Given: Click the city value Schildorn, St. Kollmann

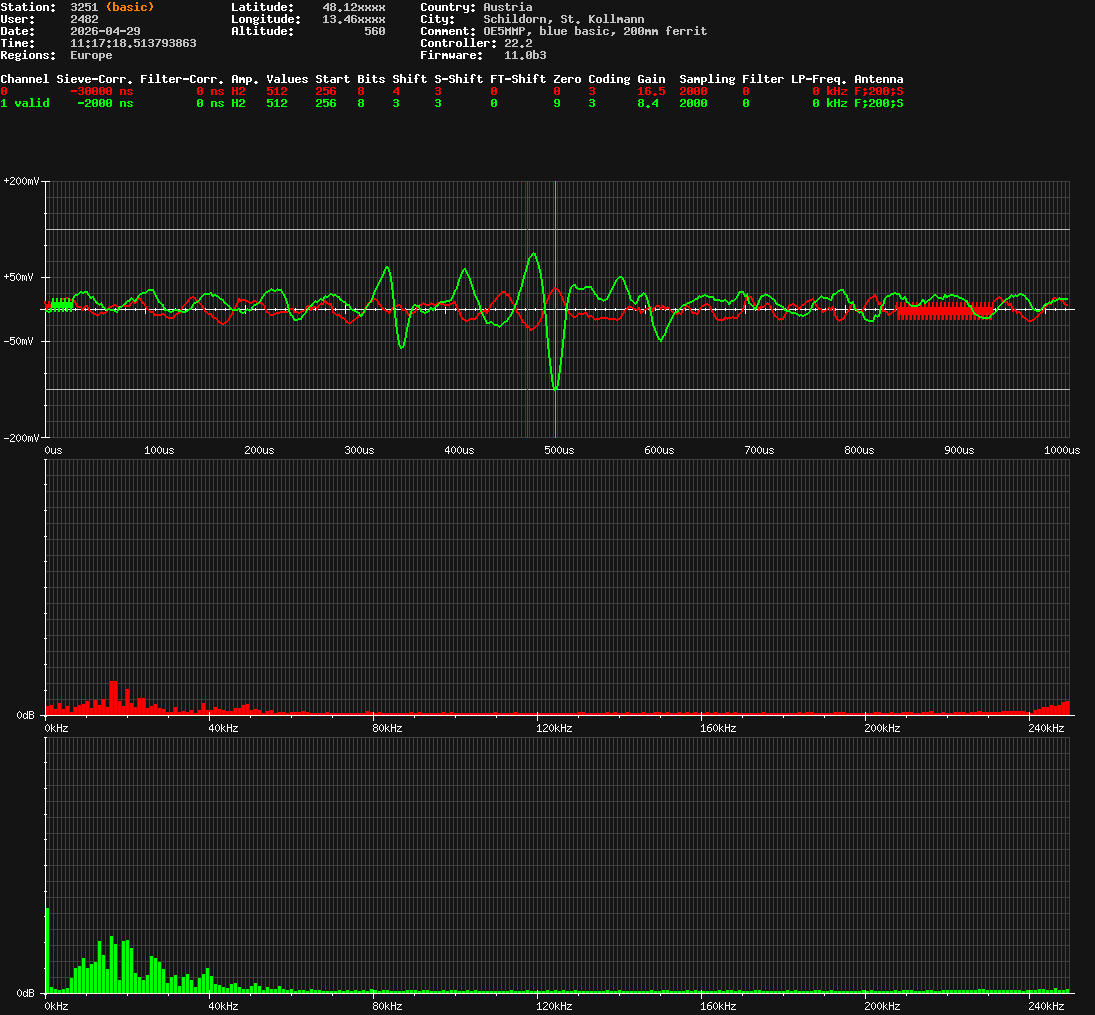Looking at the screenshot, I should (x=563, y=19).
